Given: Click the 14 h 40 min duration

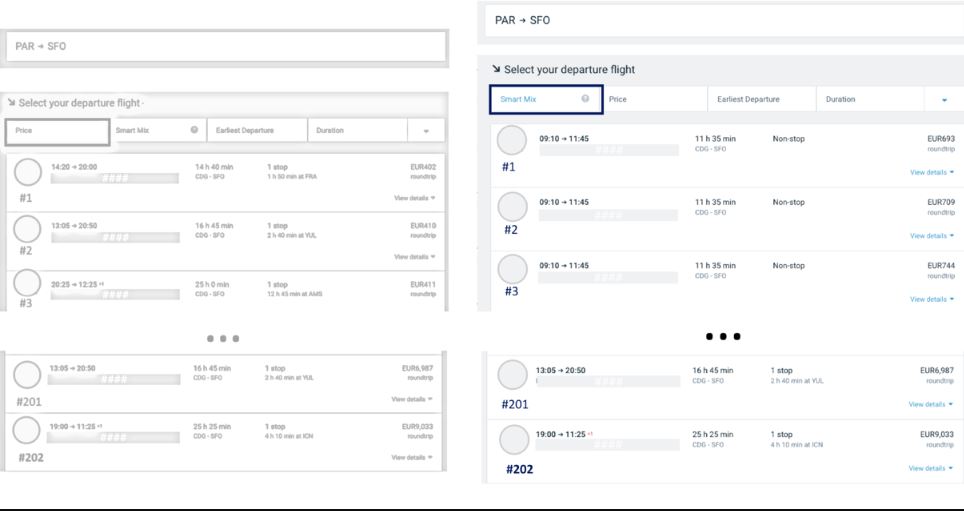Looking at the screenshot, I should 214,167.
